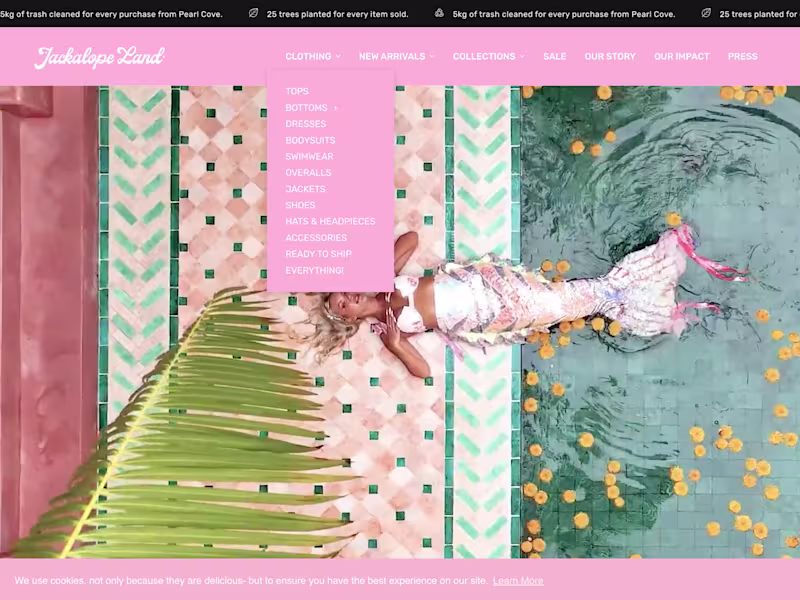
Task: Open the PRESS page
Action: pos(744,57)
